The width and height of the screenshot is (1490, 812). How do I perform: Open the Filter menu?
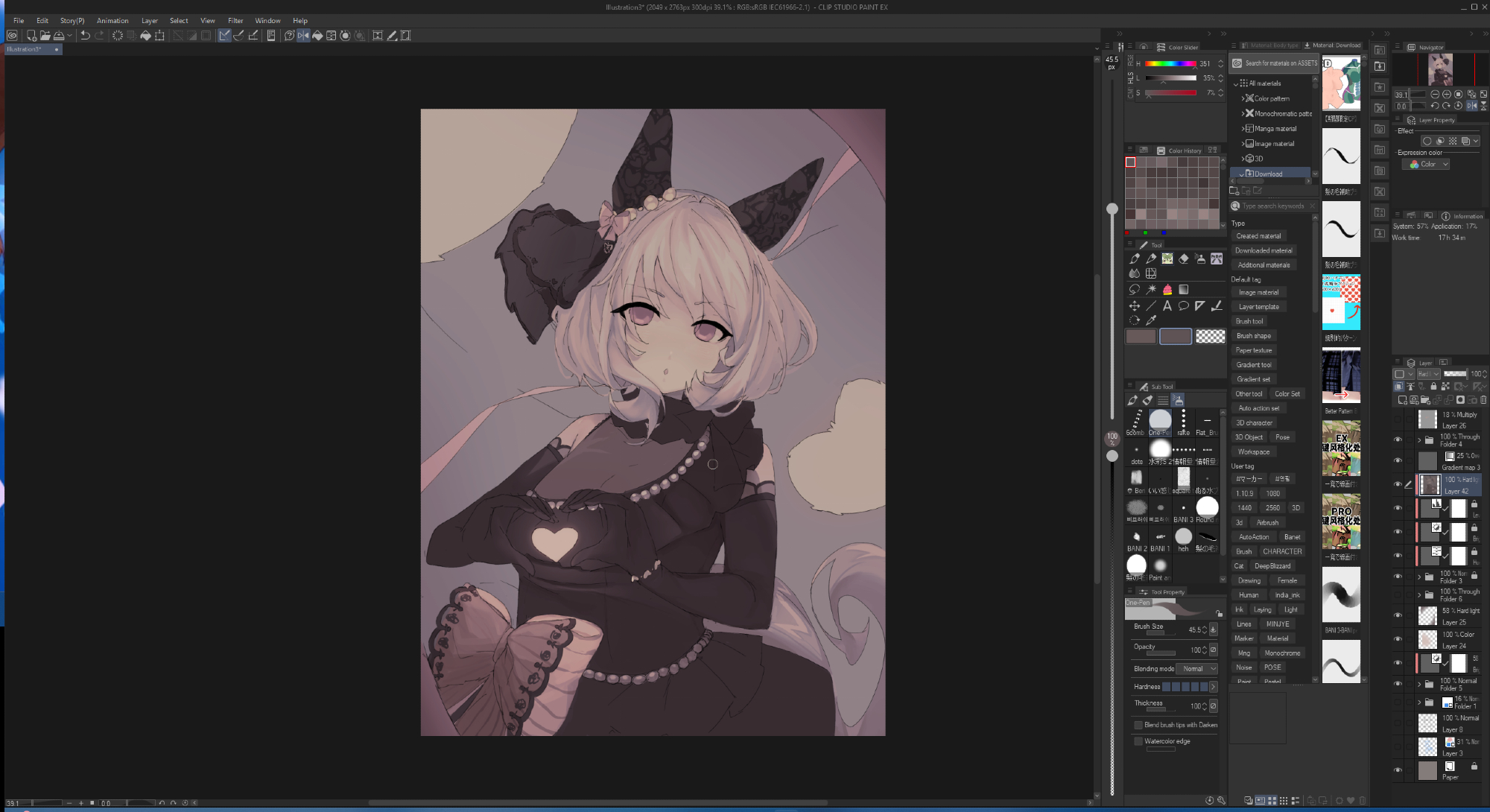pos(235,21)
